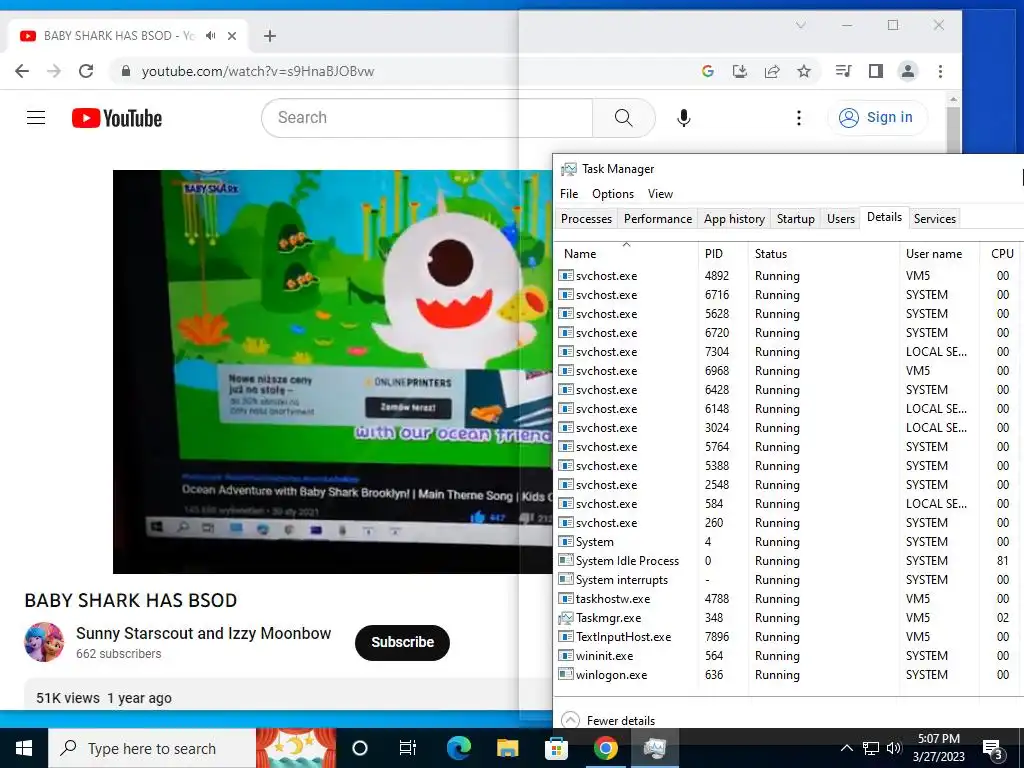The image size is (1024, 768).
Task: Select the wininit.exe row
Action: pyautogui.click(x=790, y=655)
